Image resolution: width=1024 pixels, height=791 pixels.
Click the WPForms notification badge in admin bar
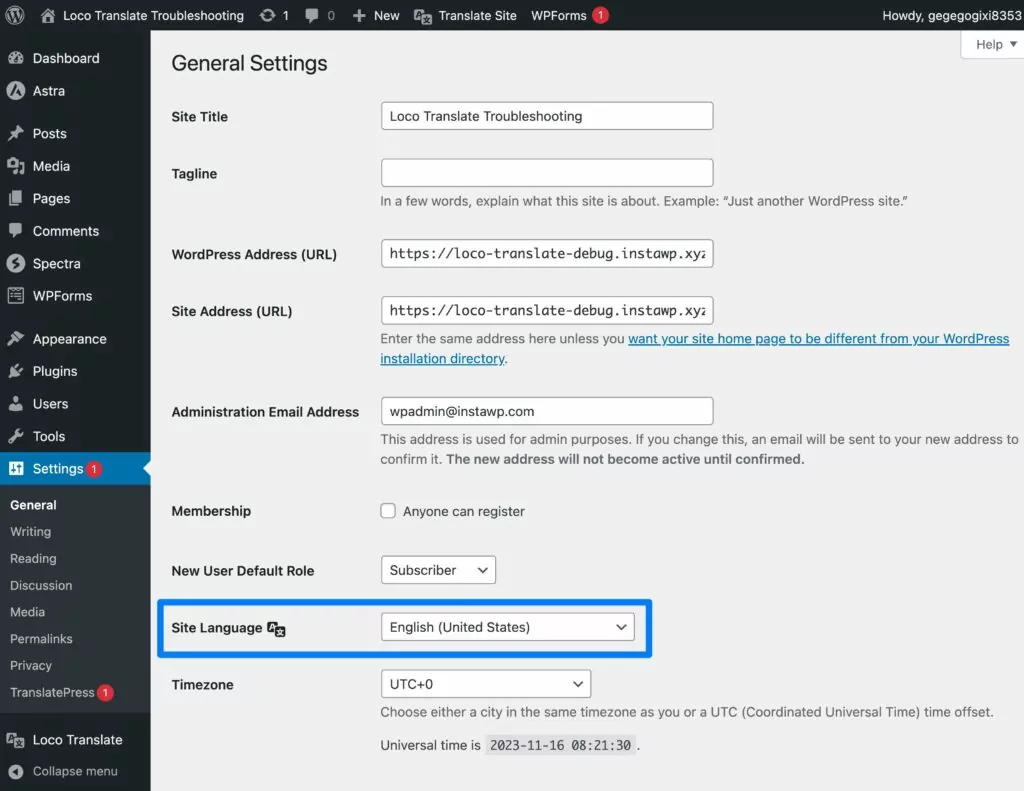600,15
